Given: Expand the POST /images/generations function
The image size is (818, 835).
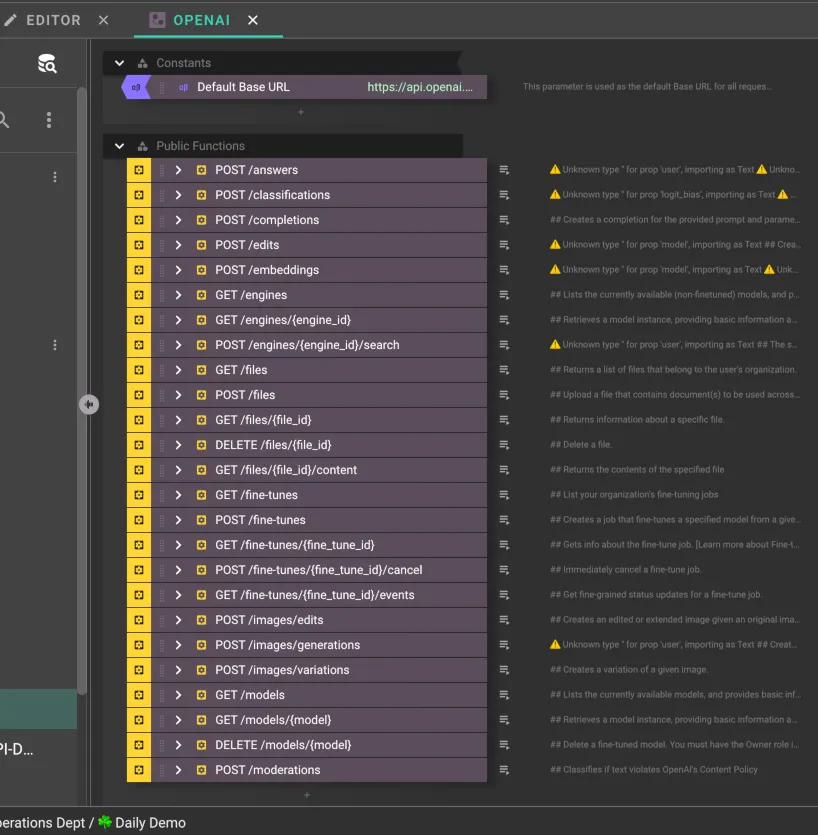Looking at the screenshot, I should (178, 645).
